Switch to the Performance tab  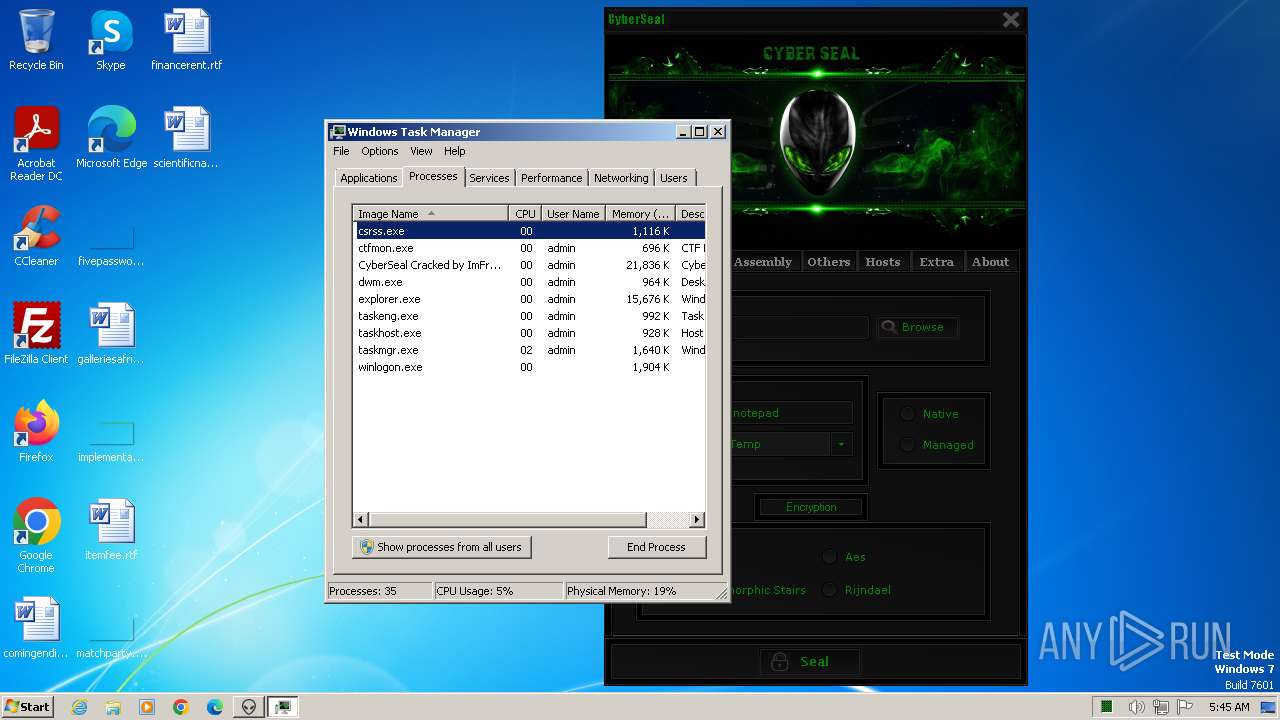click(551, 178)
